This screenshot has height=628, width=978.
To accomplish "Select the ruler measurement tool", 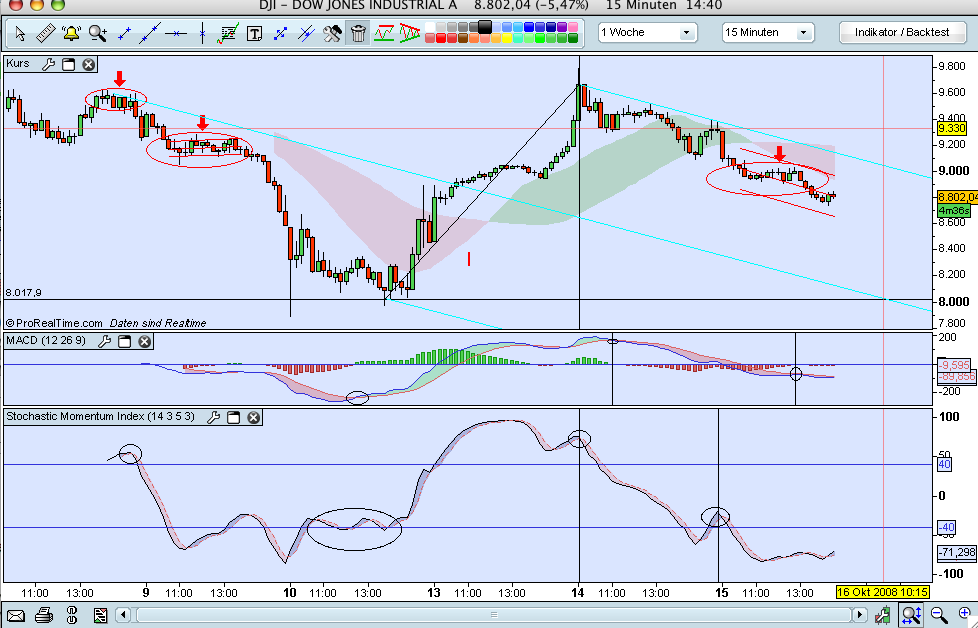I will tap(46, 33).
